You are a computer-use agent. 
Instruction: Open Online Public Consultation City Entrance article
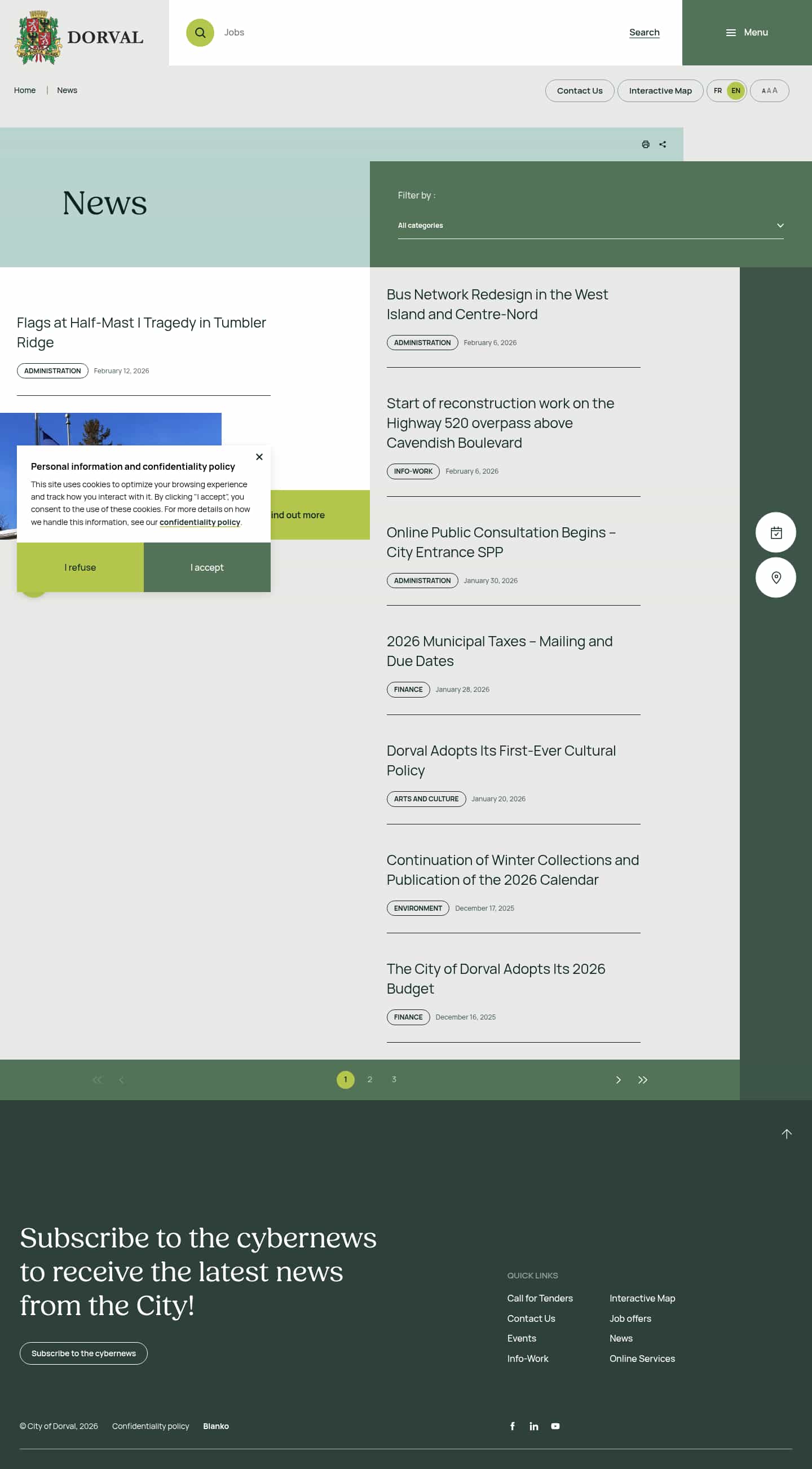click(501, 542)
